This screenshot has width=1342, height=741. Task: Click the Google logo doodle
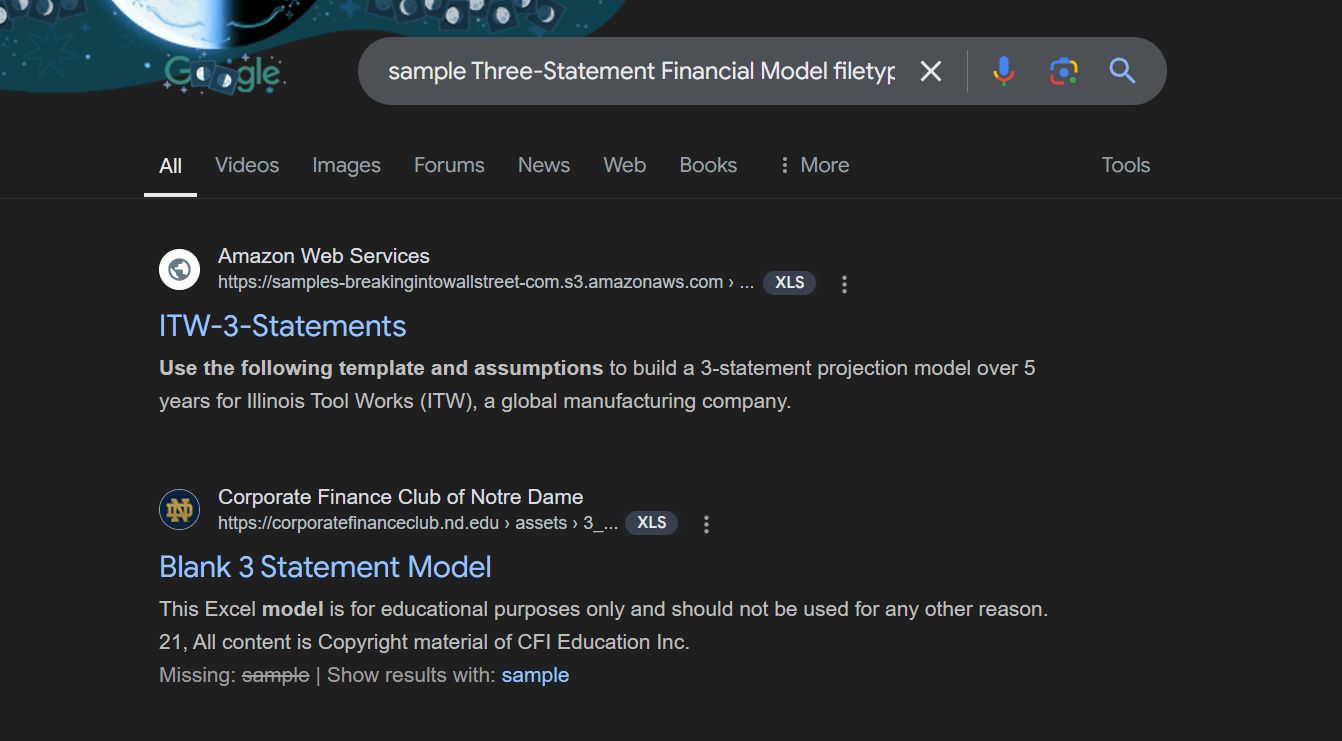222,73
